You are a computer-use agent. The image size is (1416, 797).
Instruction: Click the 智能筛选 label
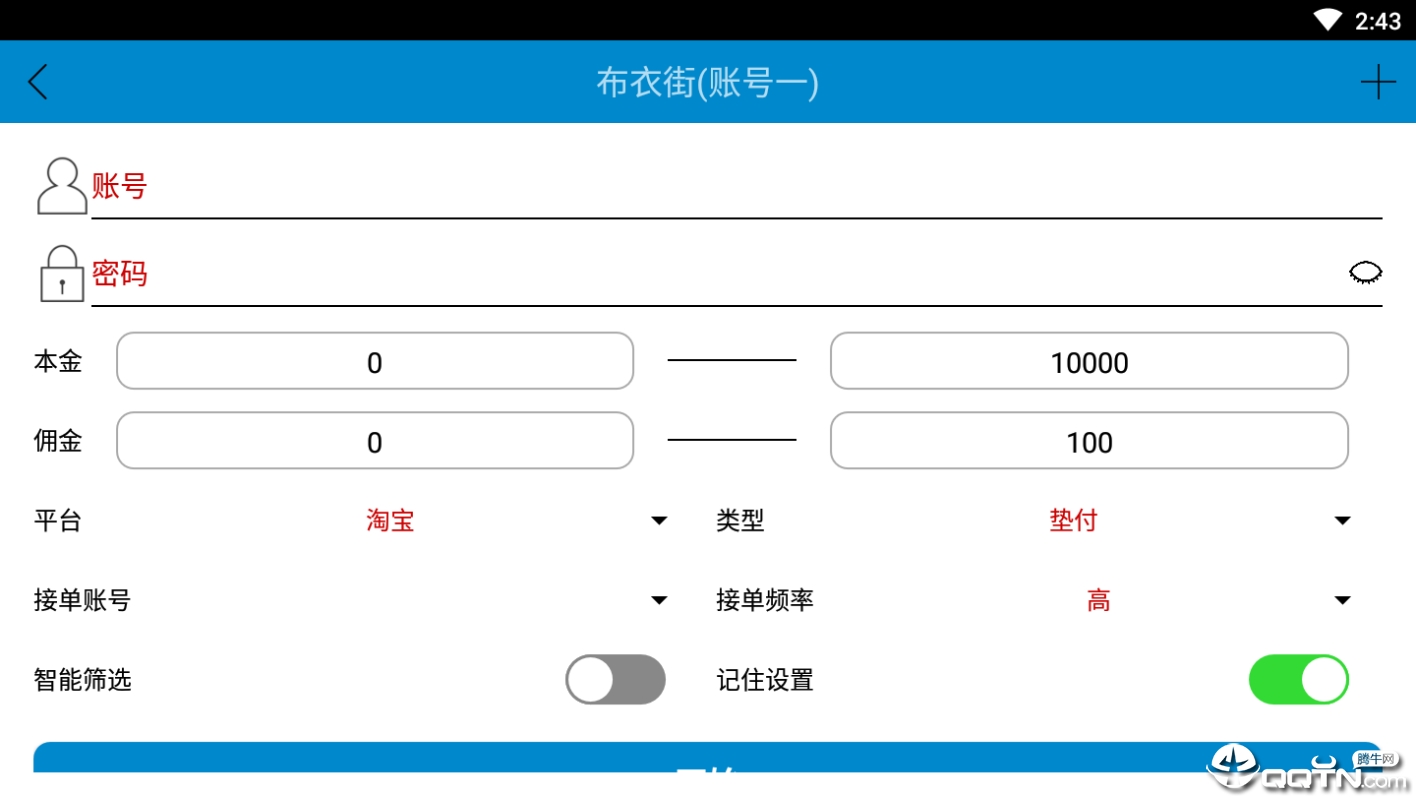tap(83, 680)
